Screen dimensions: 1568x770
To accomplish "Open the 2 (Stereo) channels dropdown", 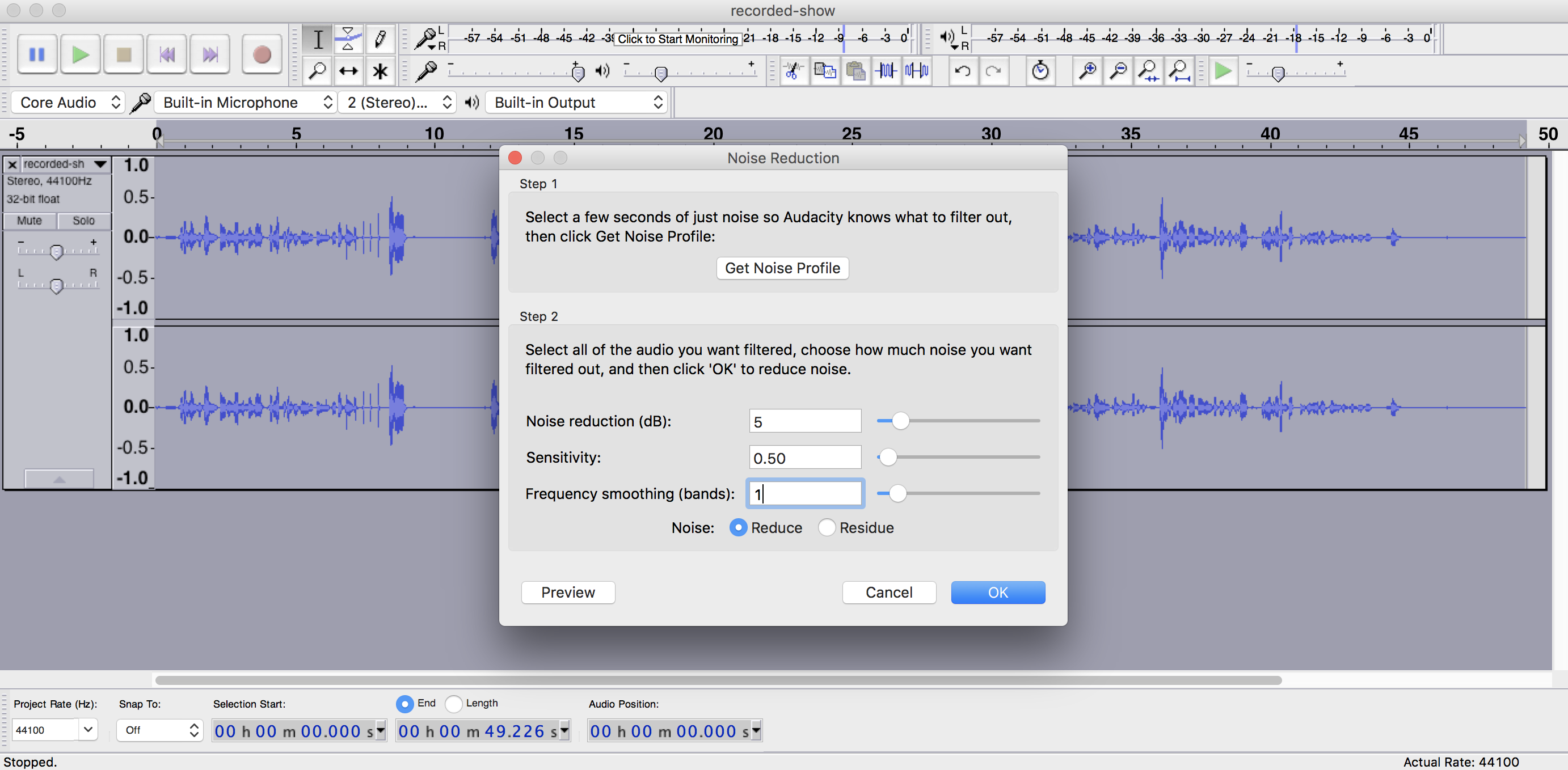I will pyautogui.click(x=397, y=102).
